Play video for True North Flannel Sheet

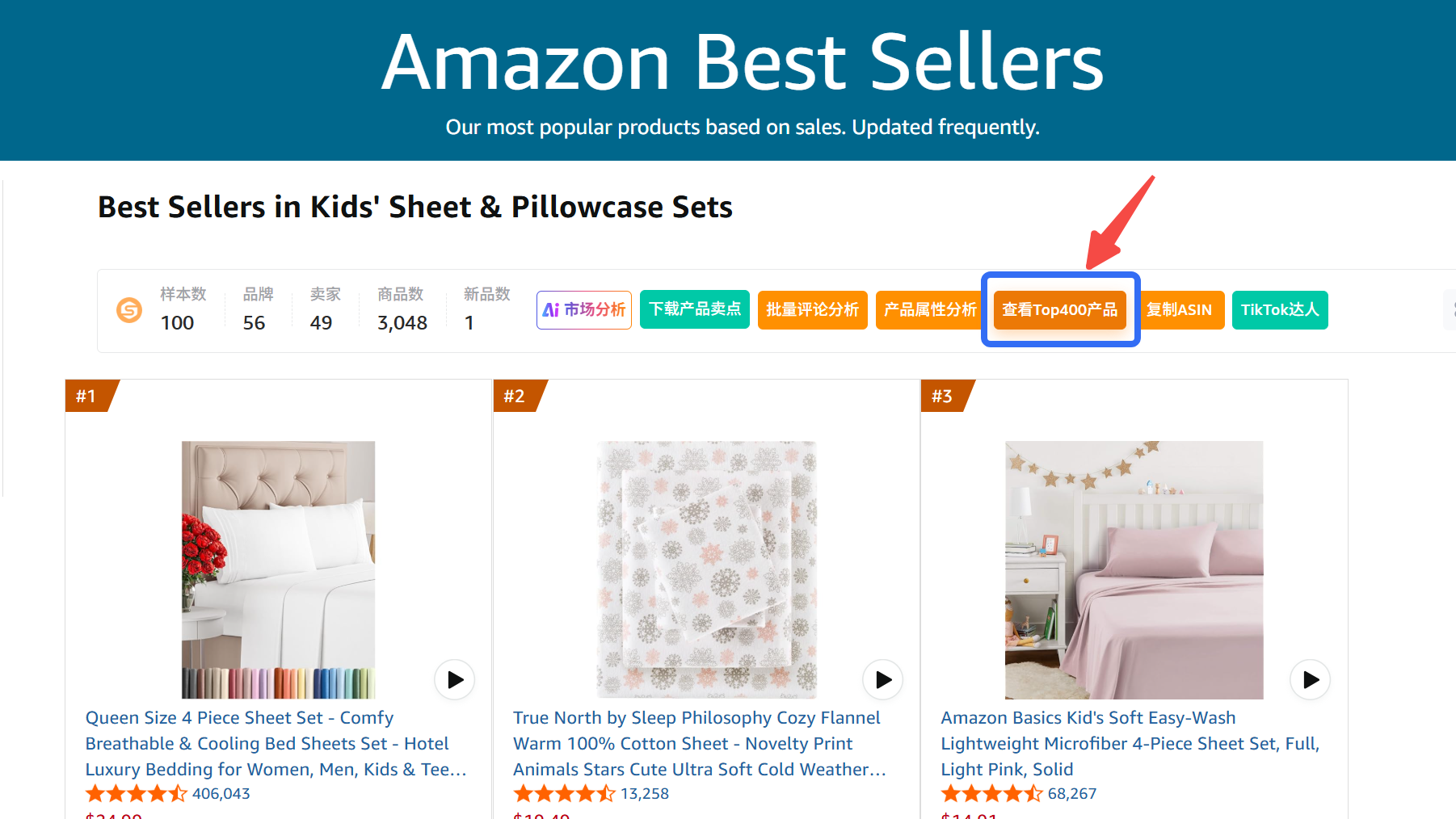(x=883, y=680)
